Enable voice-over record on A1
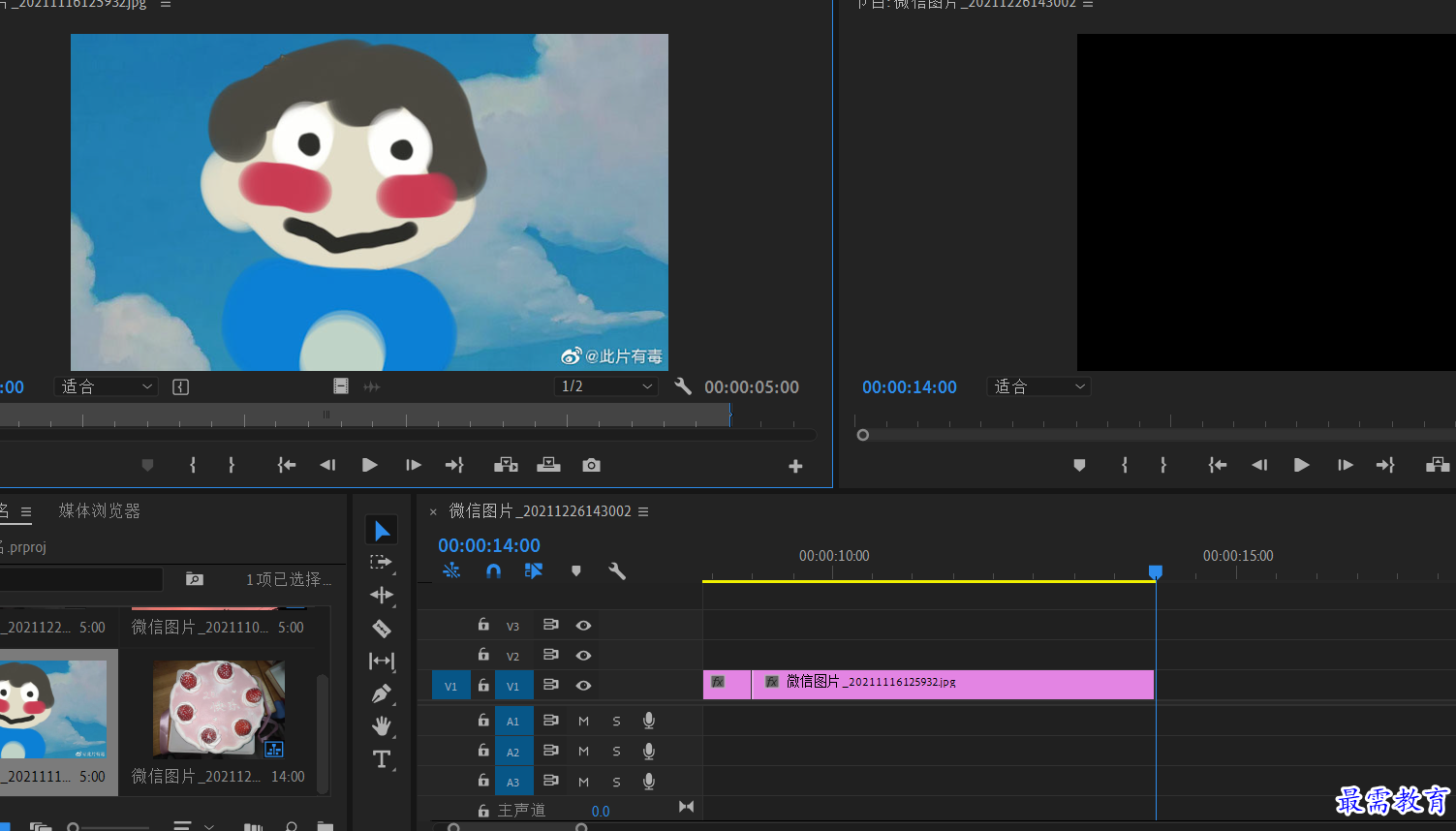 (x=649, y=721)
